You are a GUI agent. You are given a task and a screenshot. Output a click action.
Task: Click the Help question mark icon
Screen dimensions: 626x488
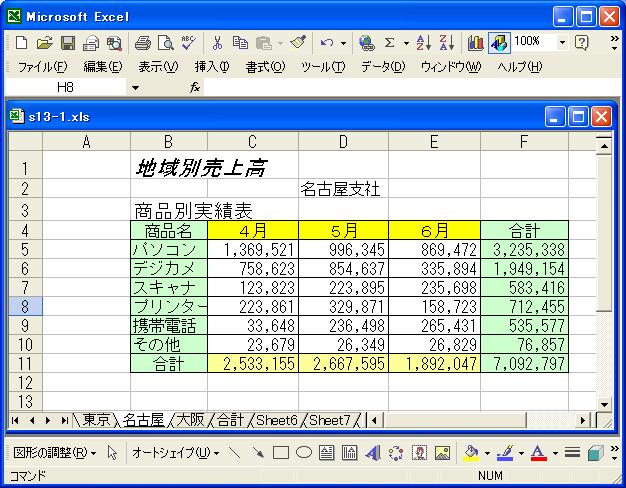point(582,42)
